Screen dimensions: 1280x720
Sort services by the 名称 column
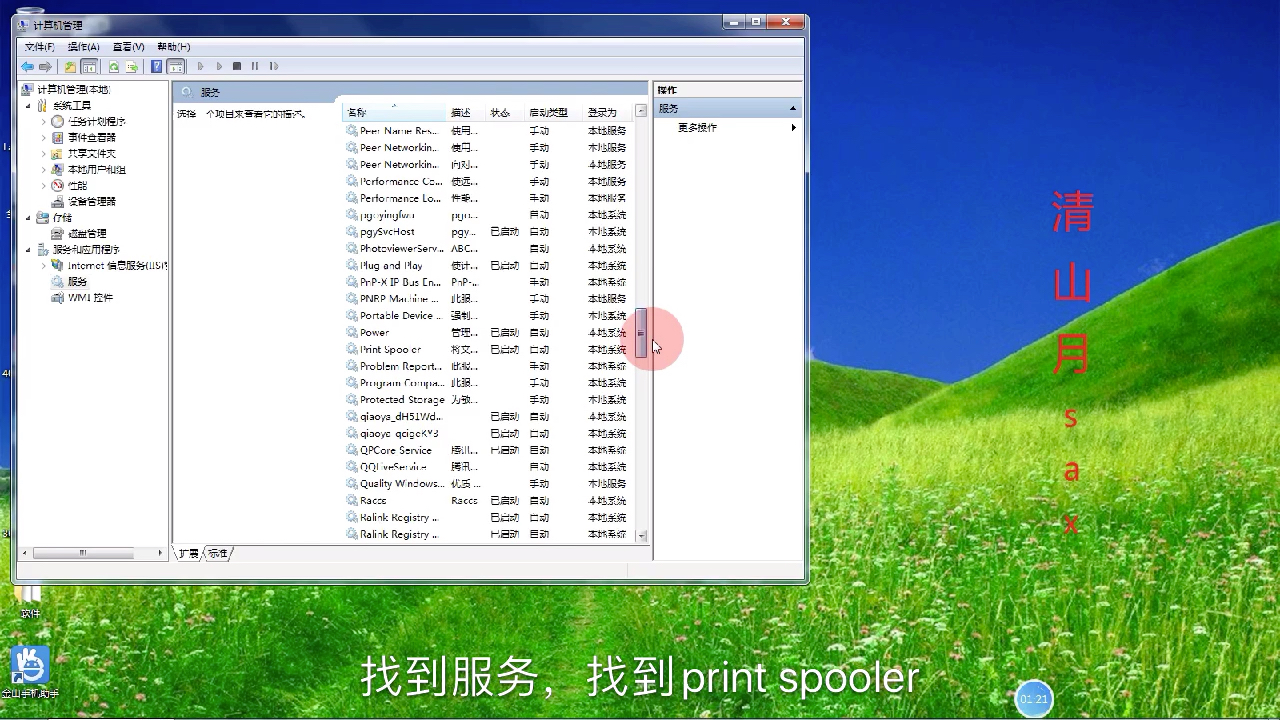coord(394,112)
